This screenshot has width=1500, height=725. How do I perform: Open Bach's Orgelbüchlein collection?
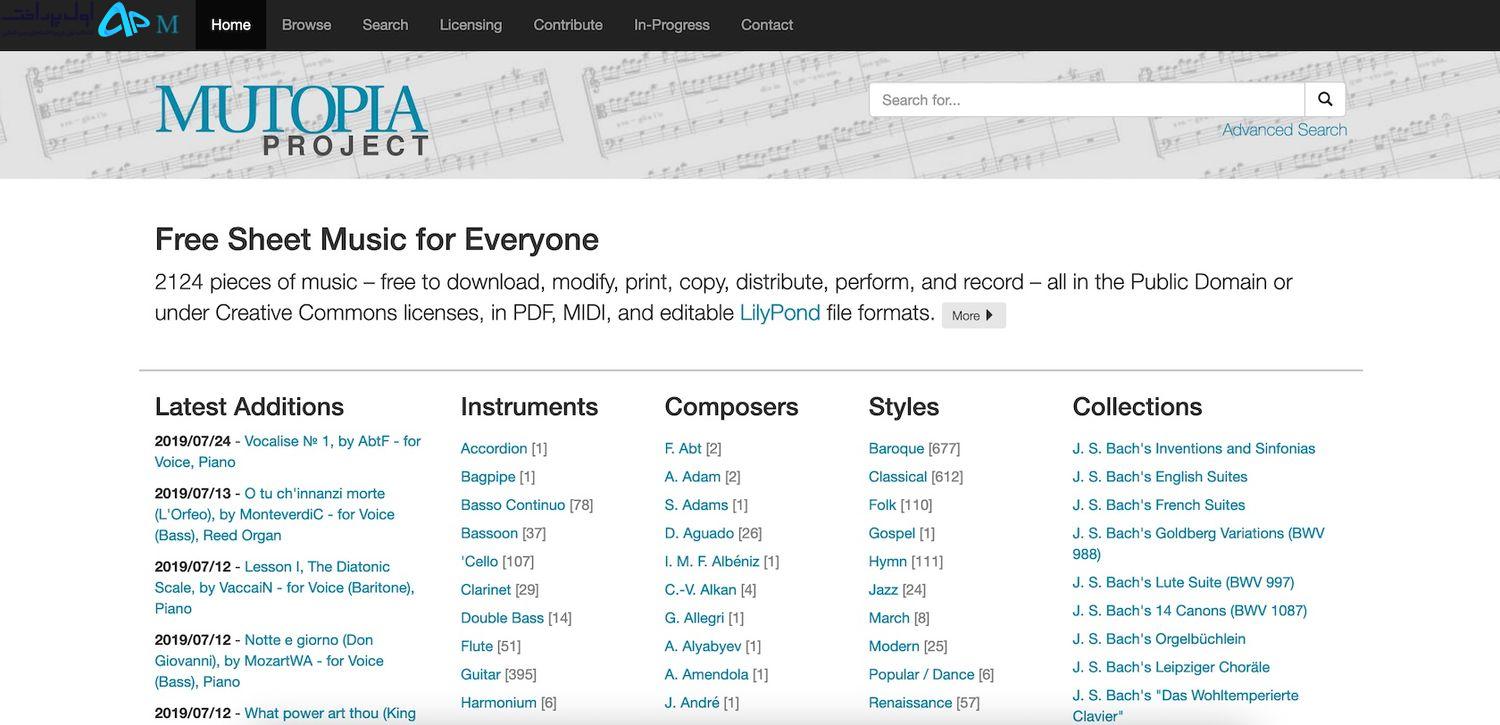(x=1159, y=638)
